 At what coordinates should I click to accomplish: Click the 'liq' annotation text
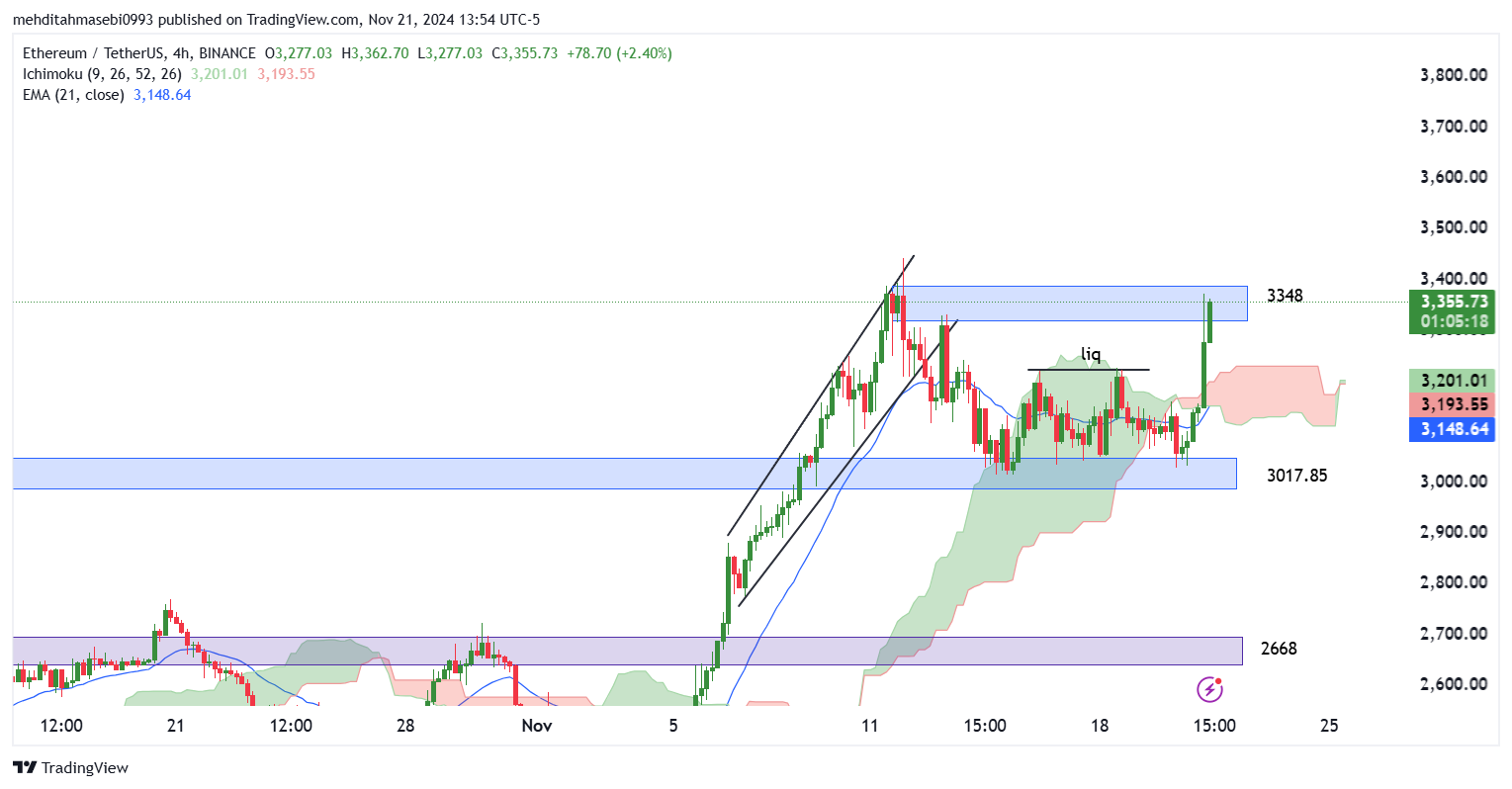1090,355
